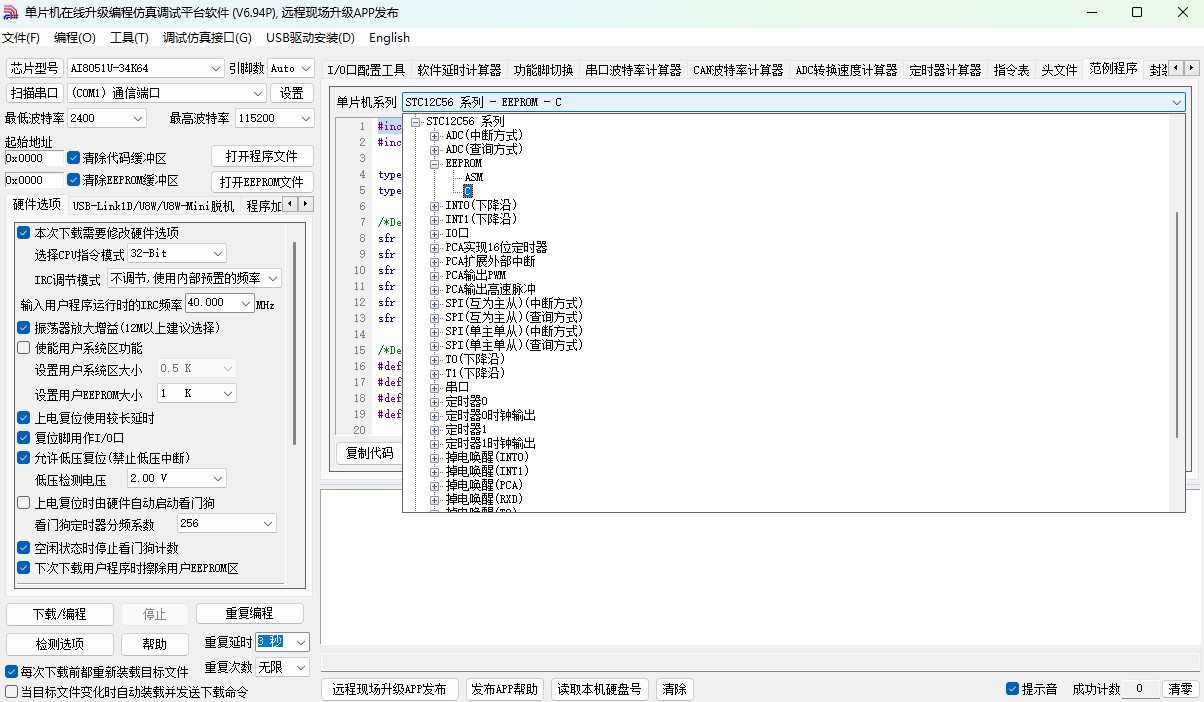Open the 编程(O) menu

tap(75, 38)
